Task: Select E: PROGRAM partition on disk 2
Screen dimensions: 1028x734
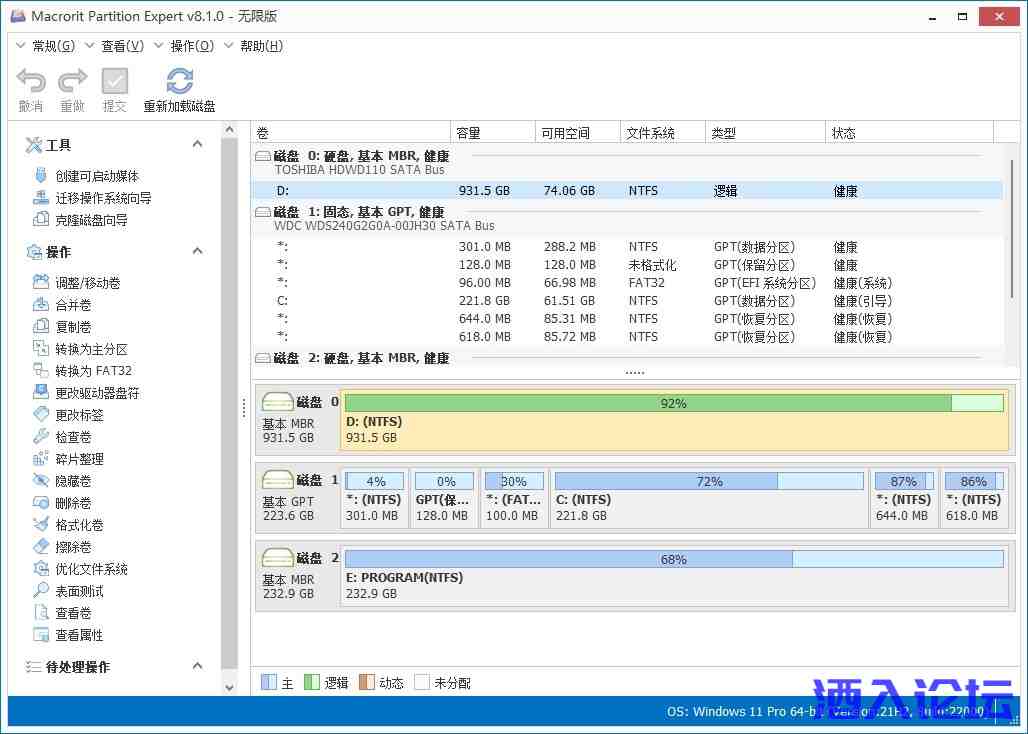Action: pos(673,578)
